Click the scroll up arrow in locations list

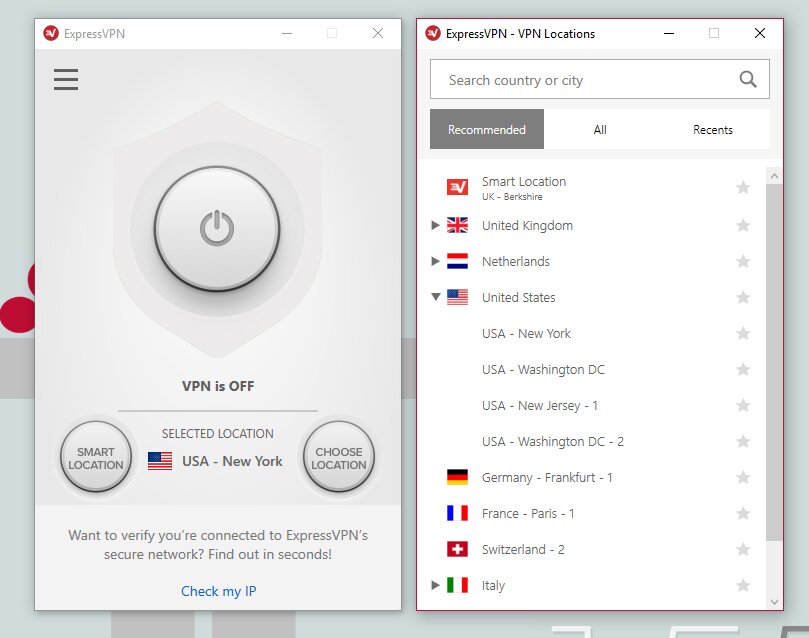tap(774, 176)
